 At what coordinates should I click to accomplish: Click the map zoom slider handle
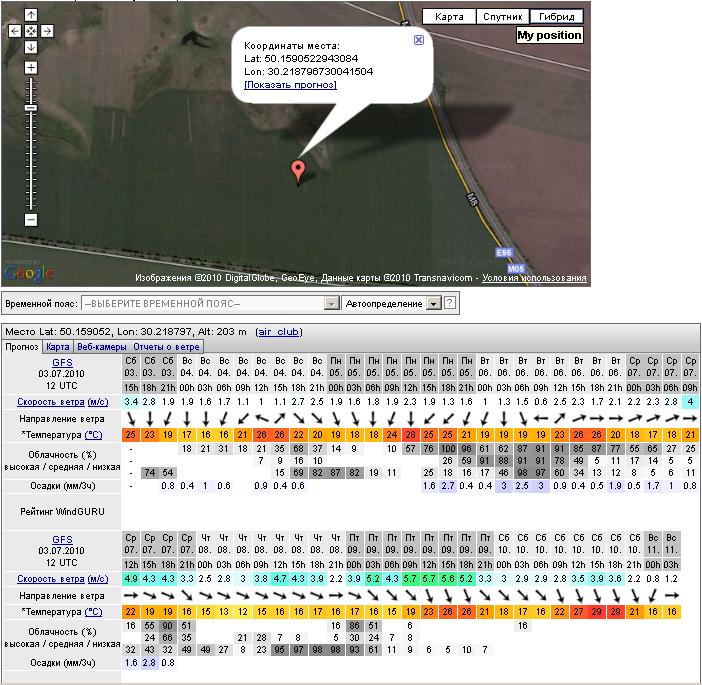point(31,107)
